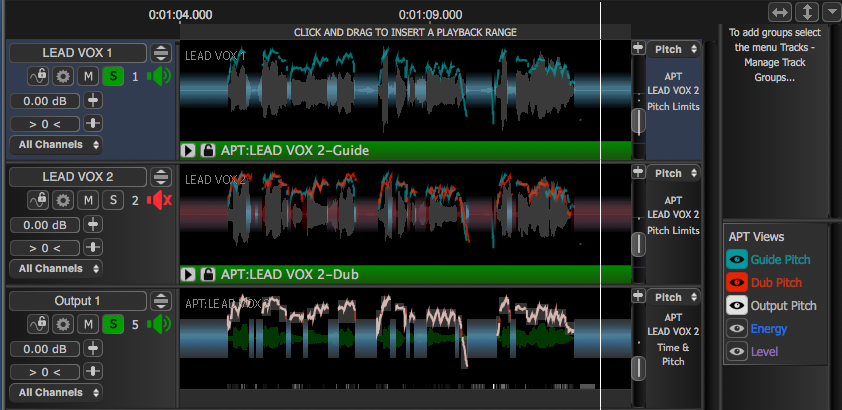Open the track options button beside Output 1
The width and height of the screenshot is (842, 410).
tap(160, 301)
